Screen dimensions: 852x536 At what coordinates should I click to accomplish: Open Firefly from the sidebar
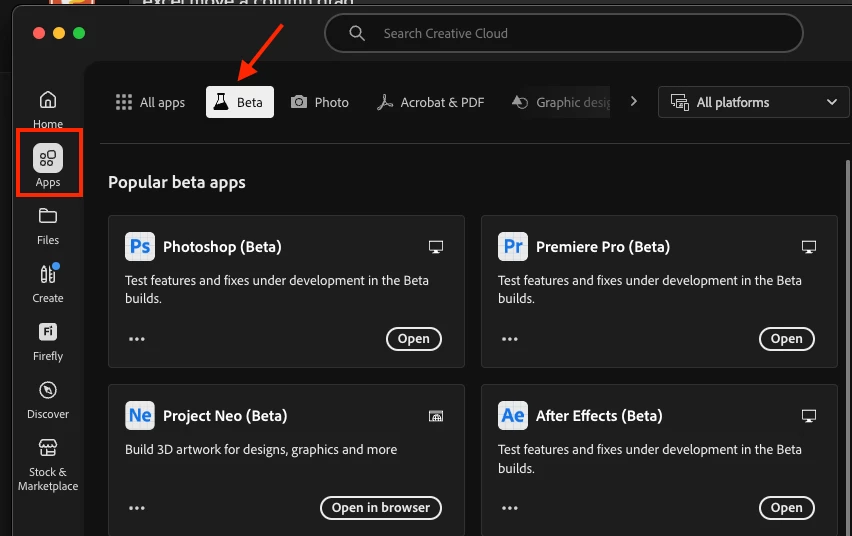[48, 341]
